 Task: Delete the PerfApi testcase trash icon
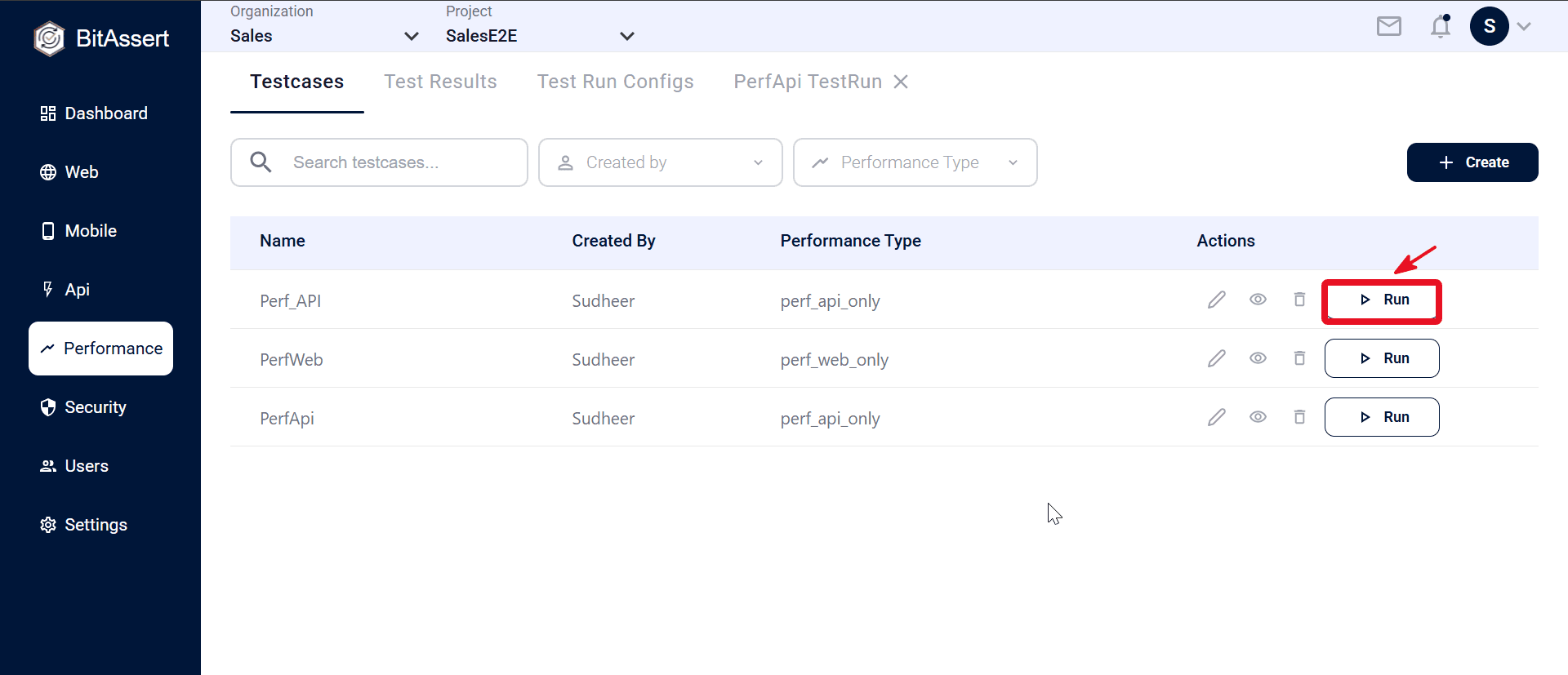(1299, 417)
